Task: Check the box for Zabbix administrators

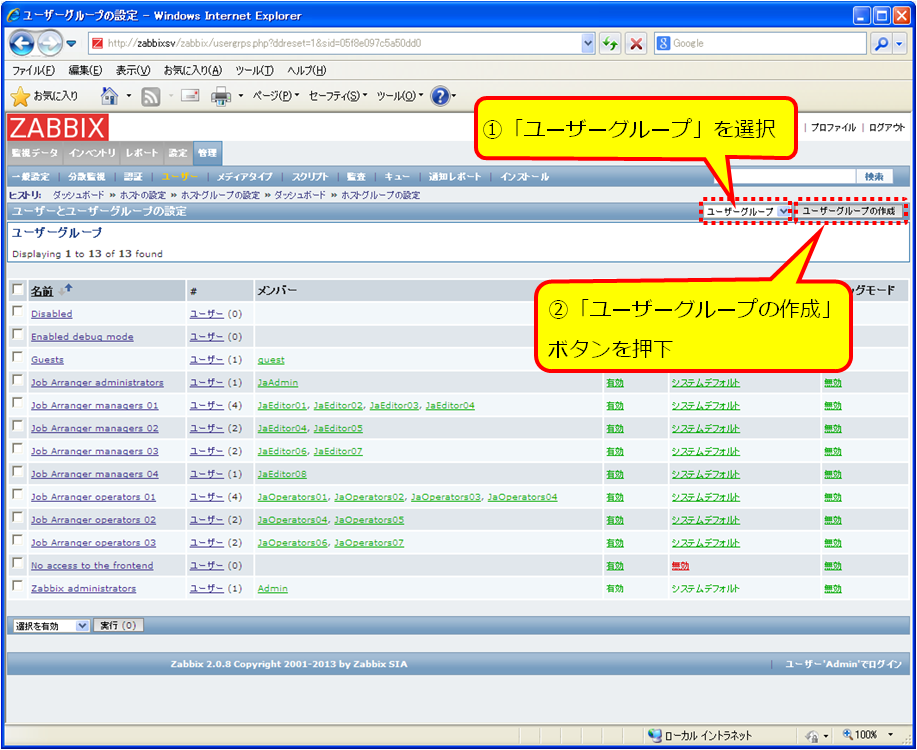Action: (18, 586)
